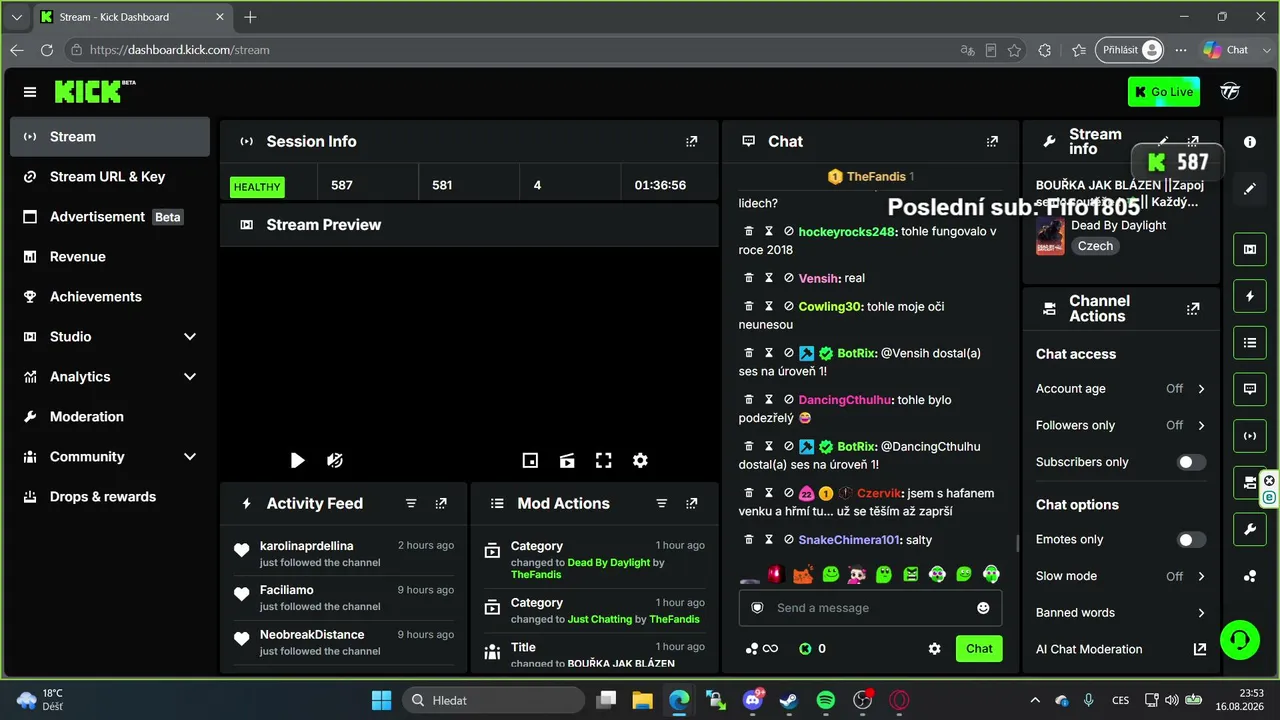Click the Send a message field
Viewport: 1280px width, 720px height.
coord(870,608)
